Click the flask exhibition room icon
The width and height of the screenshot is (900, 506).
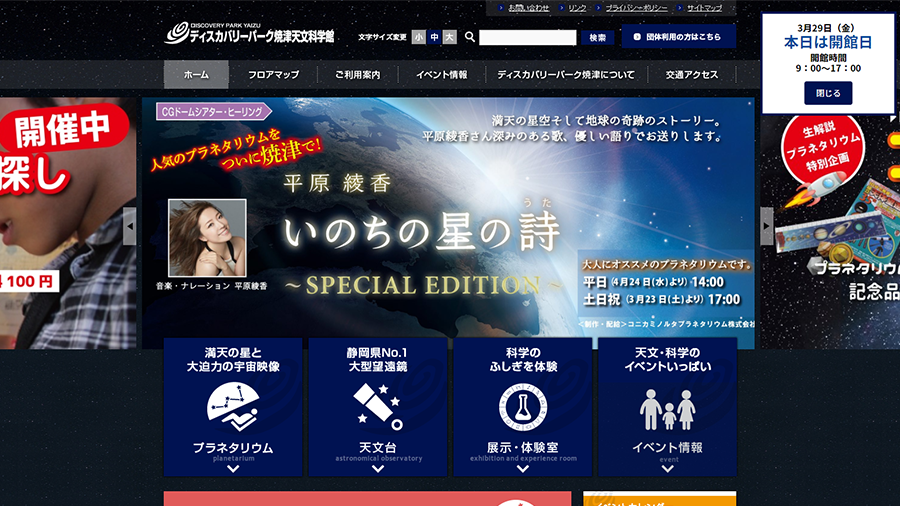tap(522, 407)
